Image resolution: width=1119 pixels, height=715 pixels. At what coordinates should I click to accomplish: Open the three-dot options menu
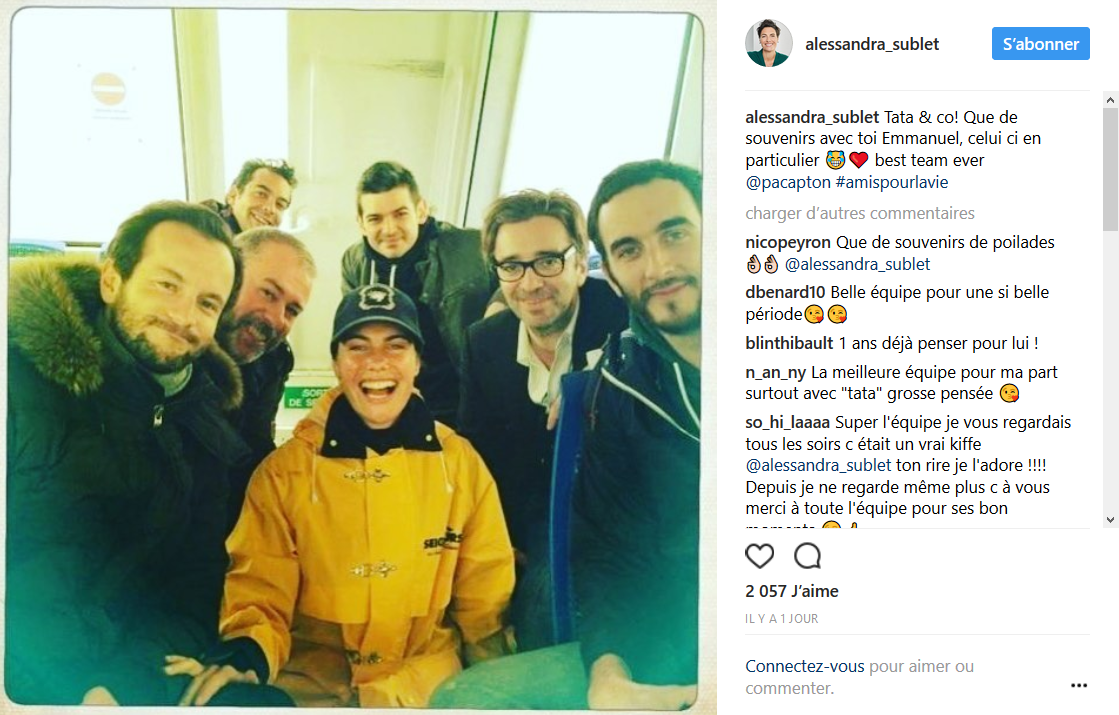(x=1079, y=685)
